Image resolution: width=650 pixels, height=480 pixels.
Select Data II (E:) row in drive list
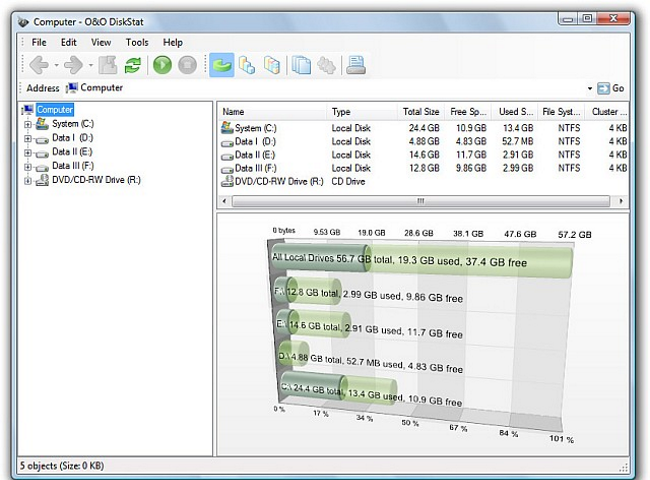coord(424,155)
